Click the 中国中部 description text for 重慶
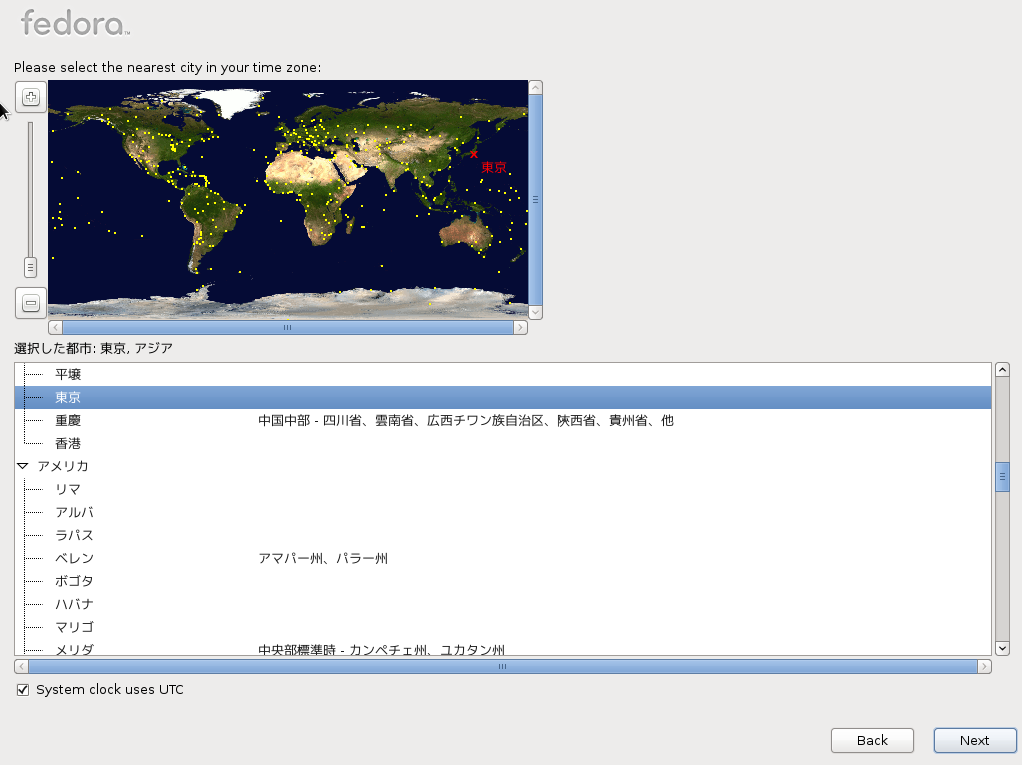The image size is (1022, 765). [466, 420]
